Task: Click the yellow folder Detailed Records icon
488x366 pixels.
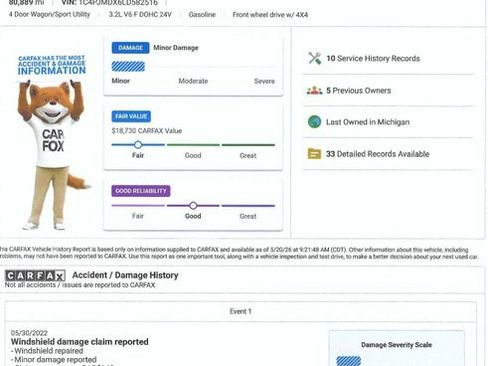Action: pyautogui.click(x=314, y=154)
